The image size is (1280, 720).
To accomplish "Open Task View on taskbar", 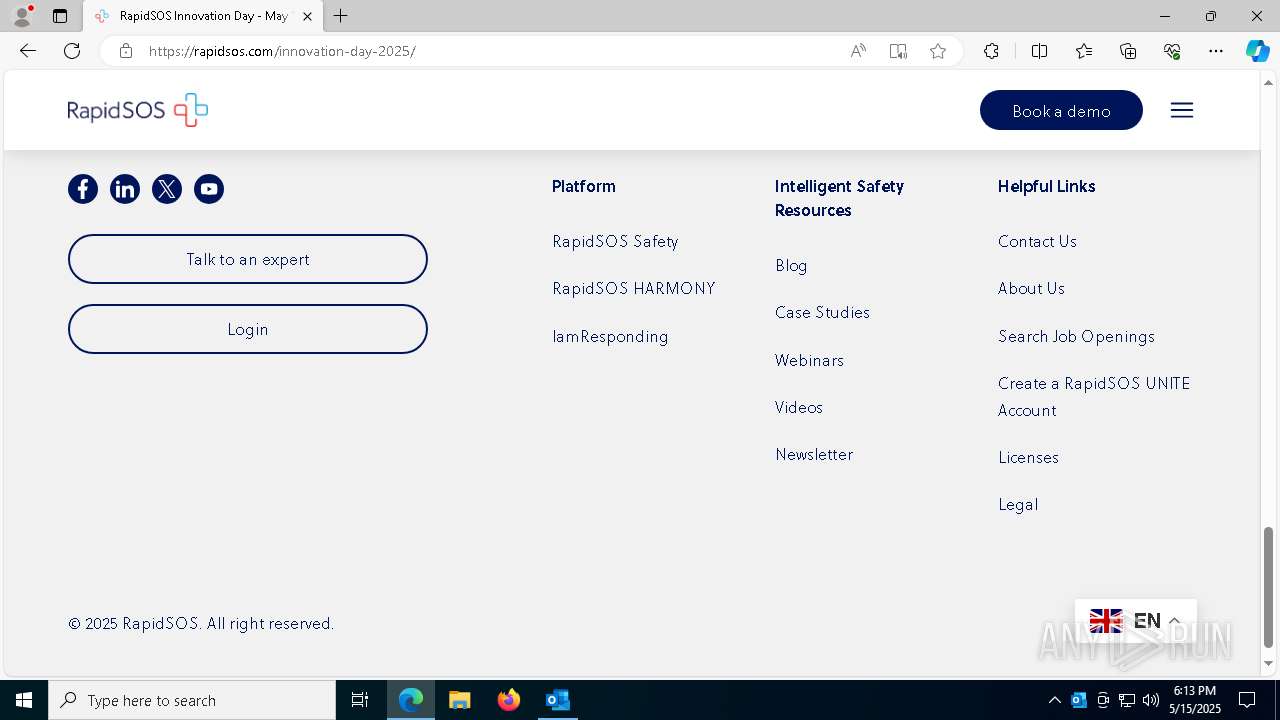I will [x=360, y=700].
